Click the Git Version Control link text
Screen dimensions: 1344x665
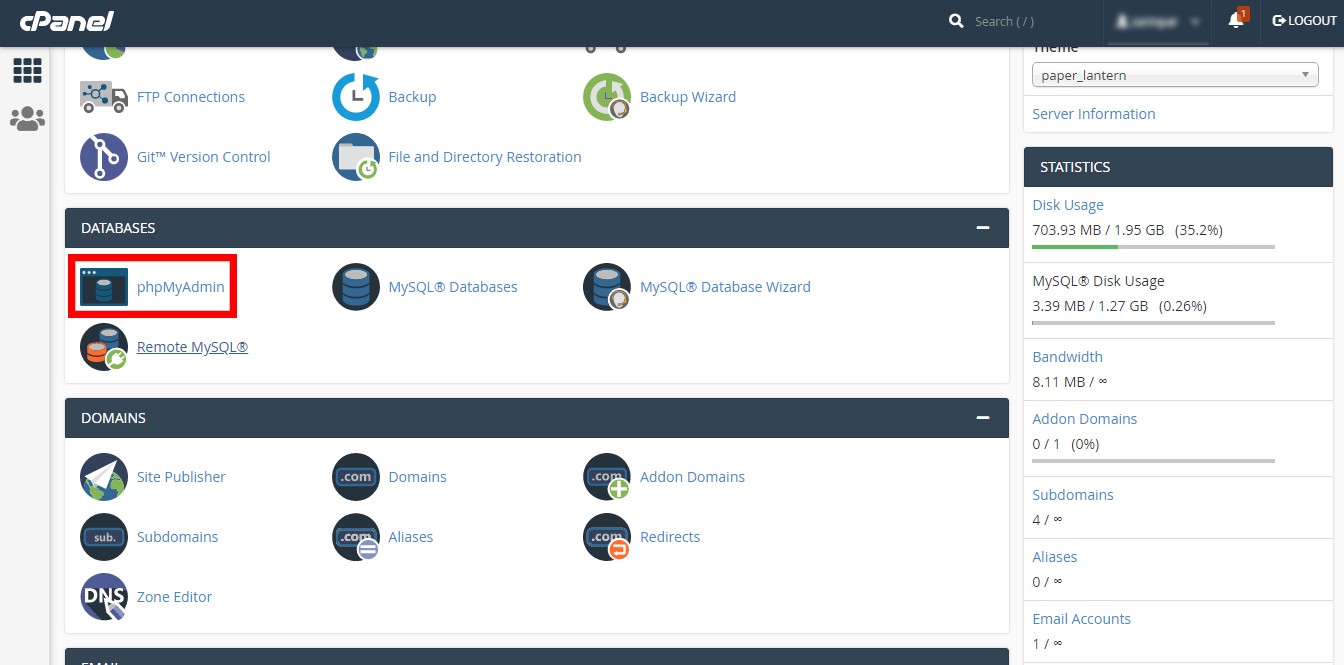click(204, 157)
